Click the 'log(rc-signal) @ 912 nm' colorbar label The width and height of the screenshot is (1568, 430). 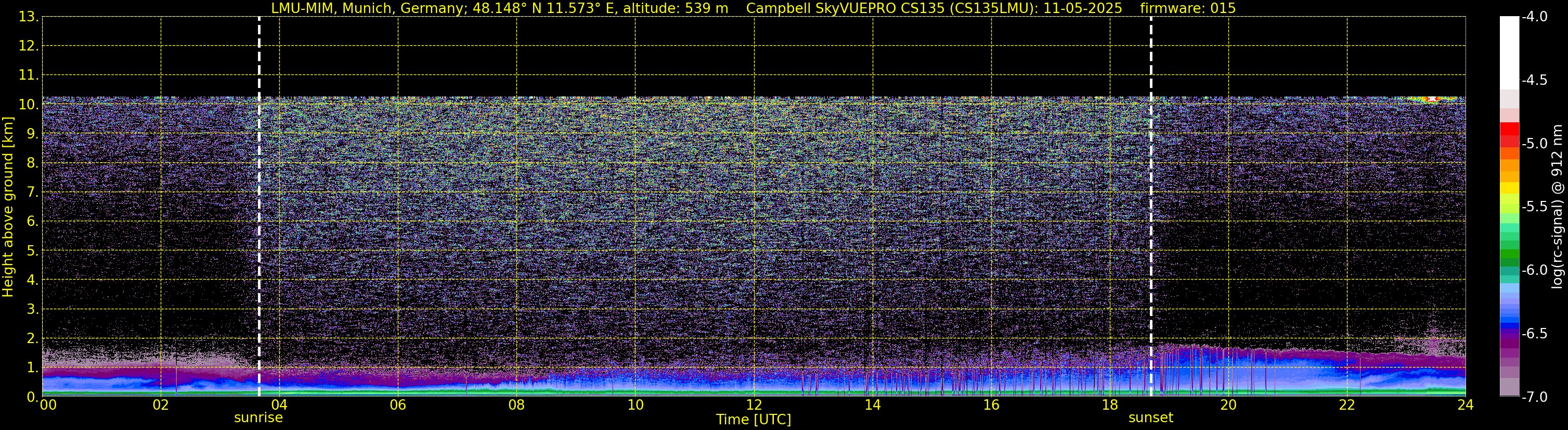(1557, 207)
